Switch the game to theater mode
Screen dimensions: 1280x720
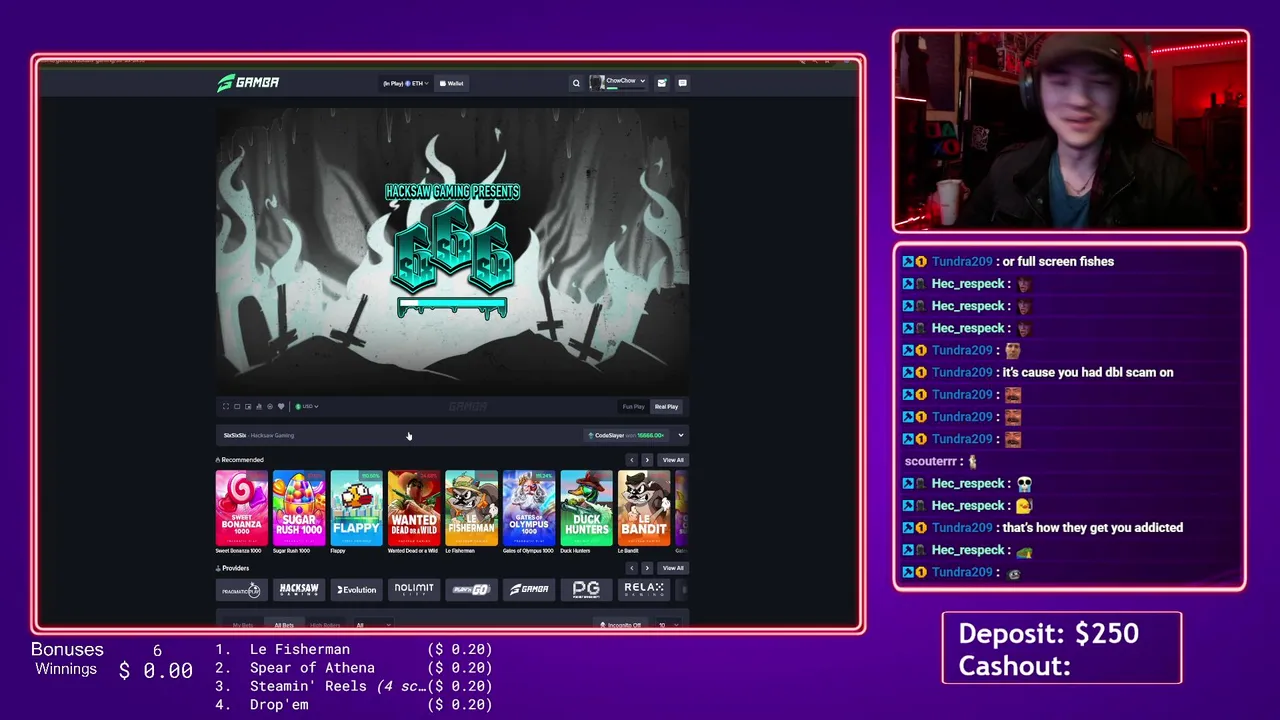pyautogui.click(x=237, y=407)
